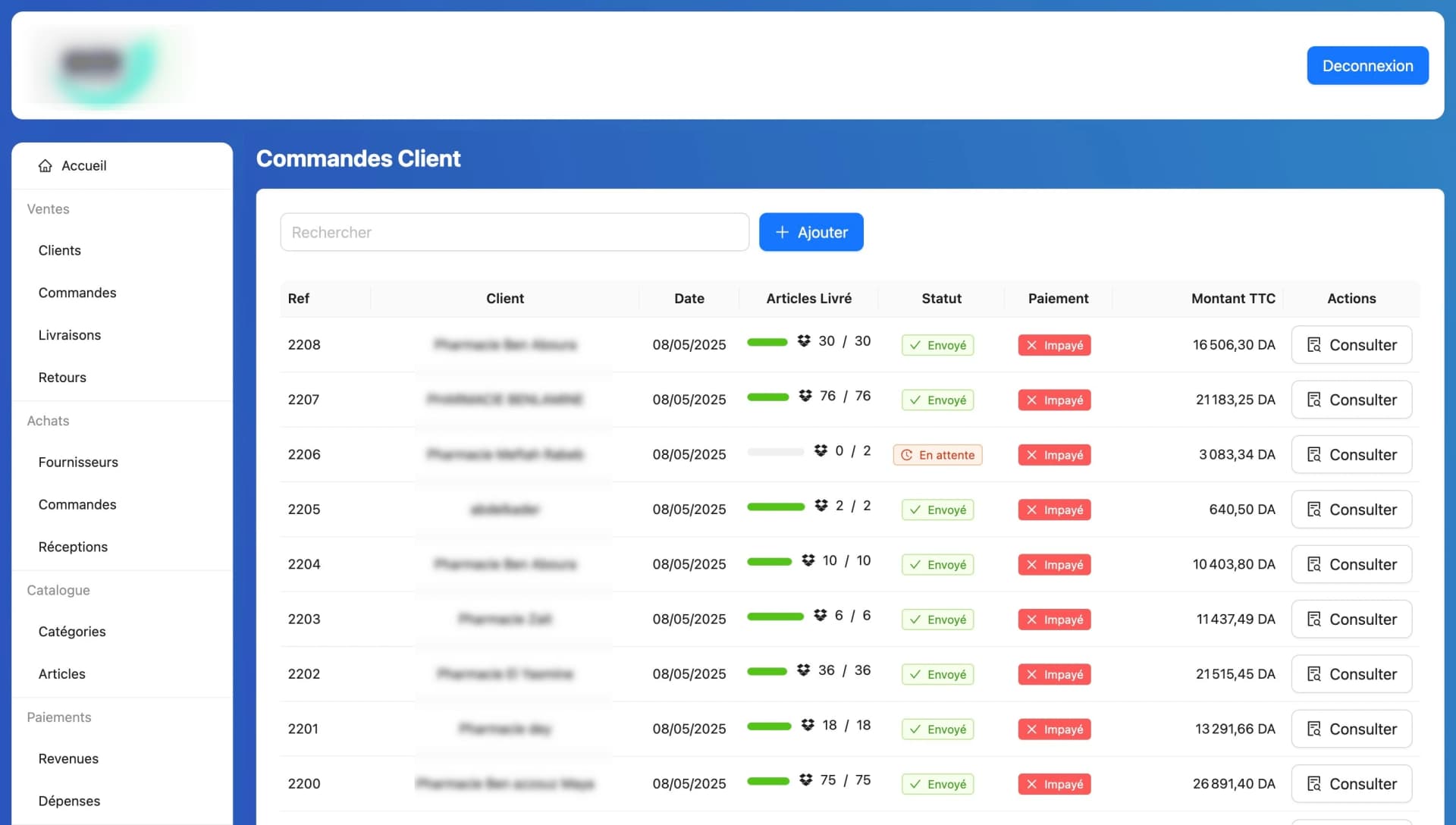1456x825 pixels.
Task: Open the Dépenses page
Action: [69, 801]
